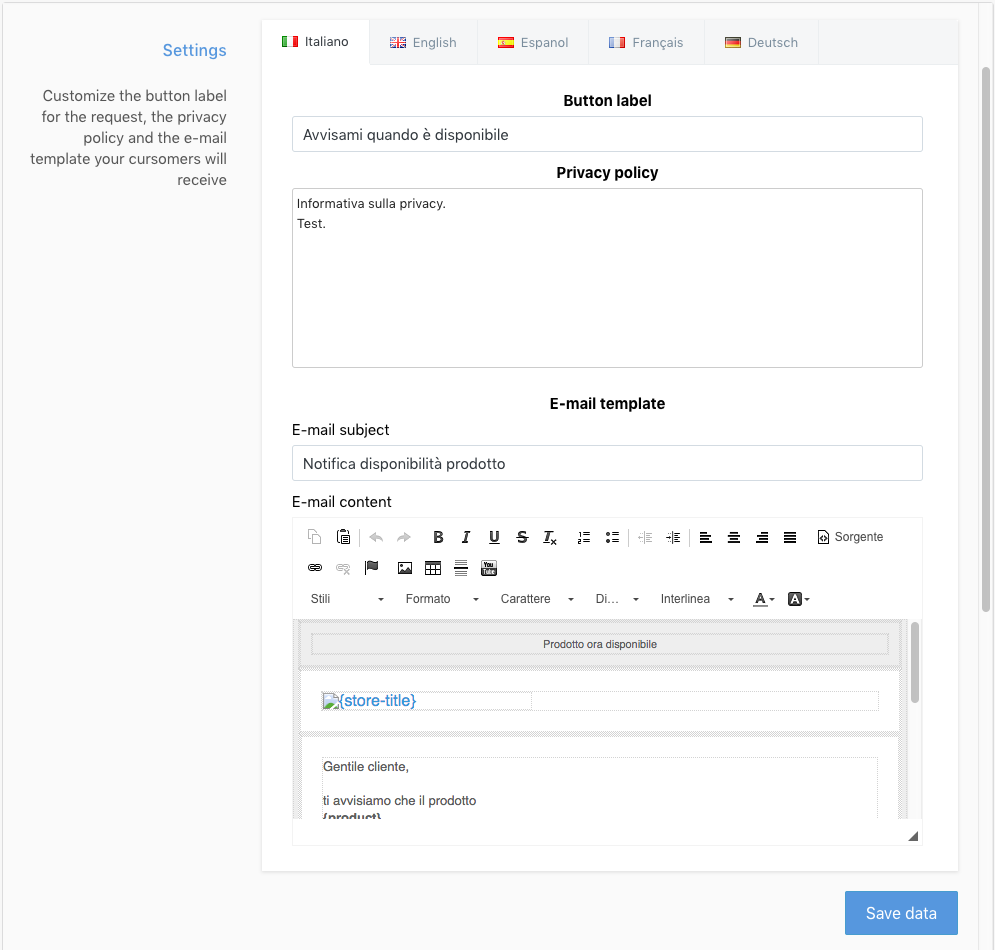
Task: Center align the email text
Action: (x=734, y=537)
